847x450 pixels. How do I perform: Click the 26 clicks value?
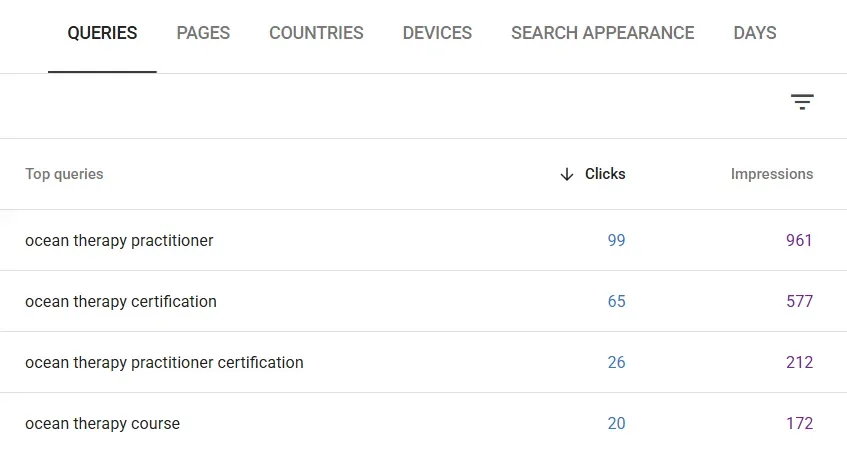[616, 362]
